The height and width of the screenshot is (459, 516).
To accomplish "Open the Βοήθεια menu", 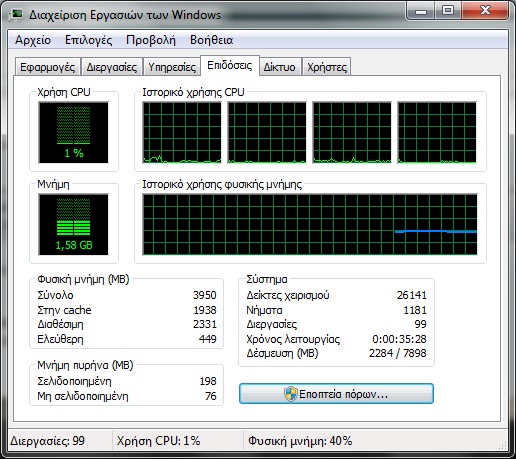I will tap(211, 40).
